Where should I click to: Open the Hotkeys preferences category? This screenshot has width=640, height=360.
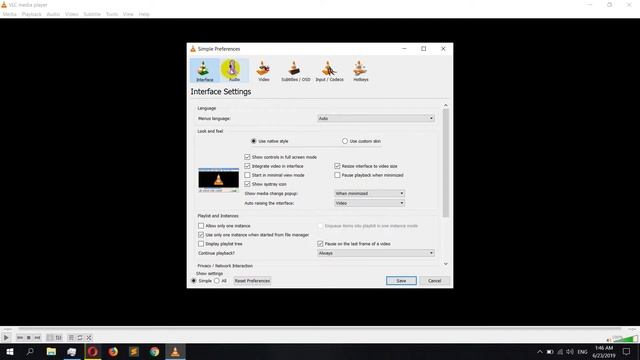[x=360, y=70]
